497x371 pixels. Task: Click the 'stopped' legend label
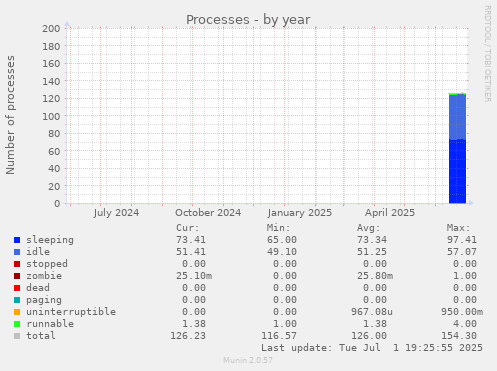47,264
